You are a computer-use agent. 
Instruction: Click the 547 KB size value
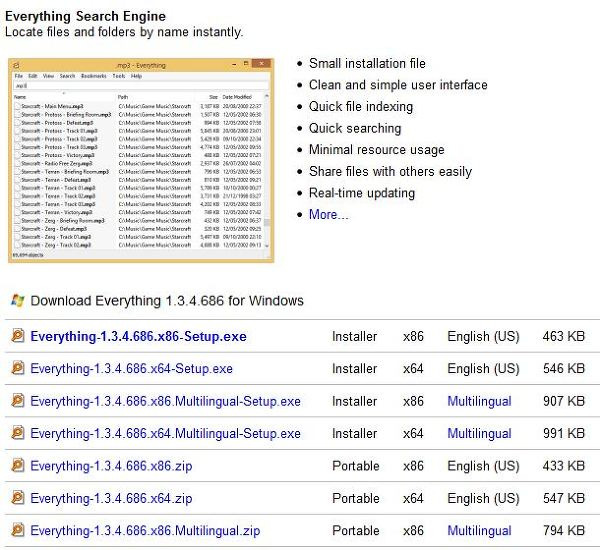pyautogui.click(x=564, y=498)
